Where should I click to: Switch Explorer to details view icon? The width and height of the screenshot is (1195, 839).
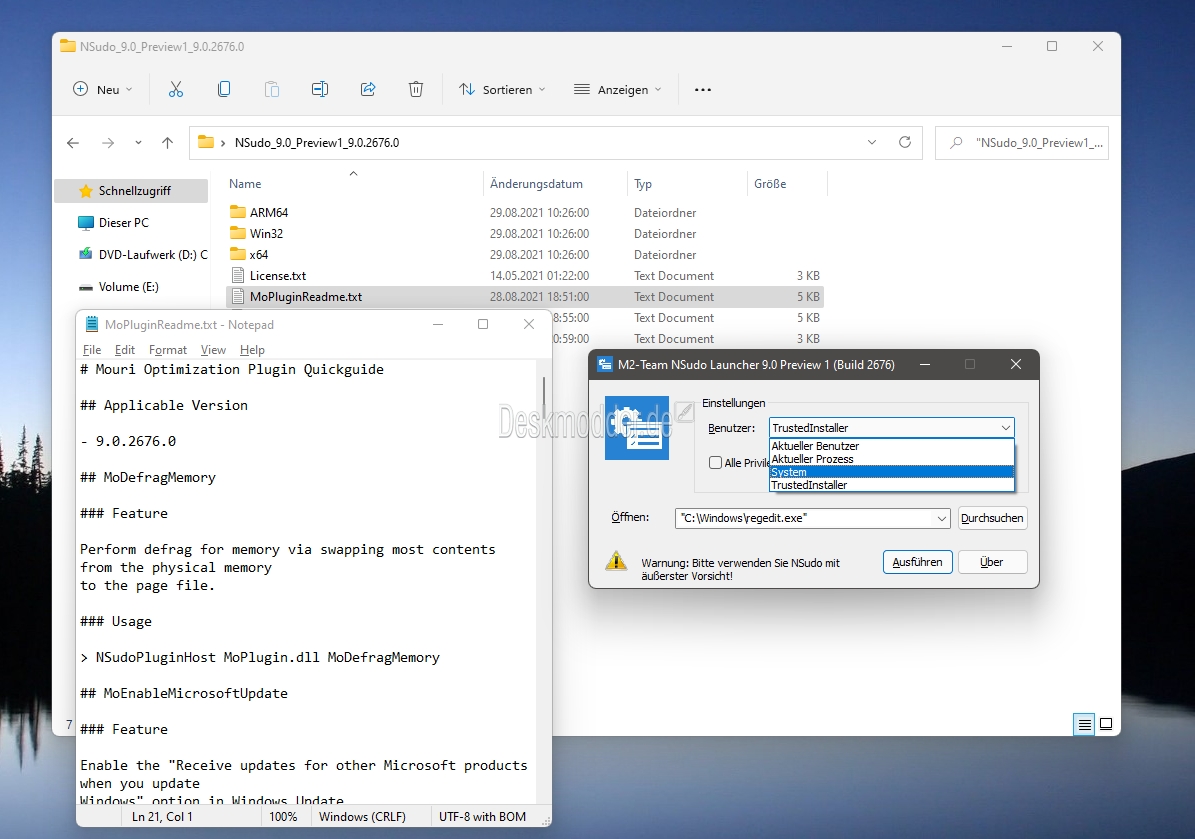point(1084,724)
